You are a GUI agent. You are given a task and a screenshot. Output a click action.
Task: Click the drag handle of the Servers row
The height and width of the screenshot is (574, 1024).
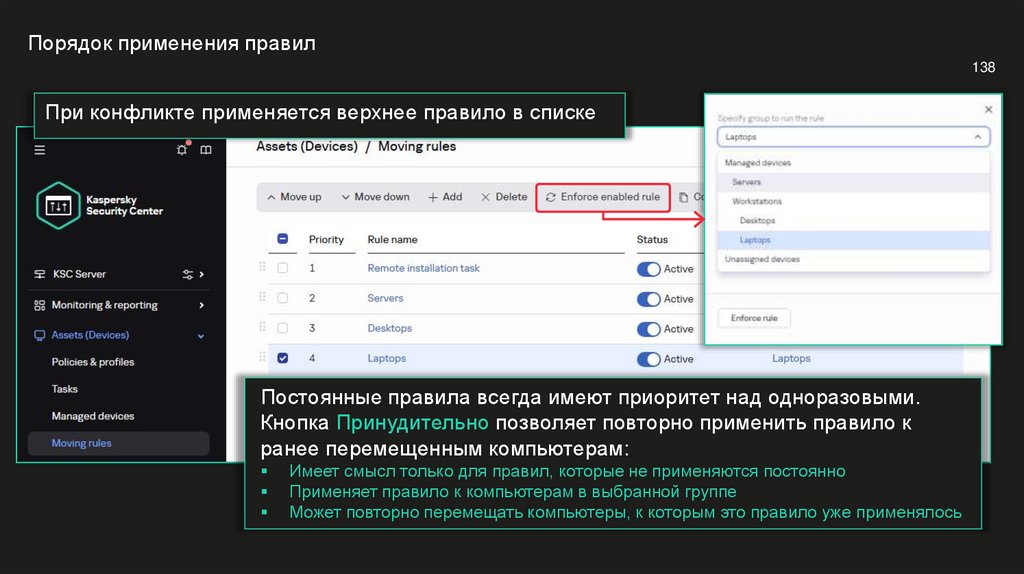click(263, 296)
